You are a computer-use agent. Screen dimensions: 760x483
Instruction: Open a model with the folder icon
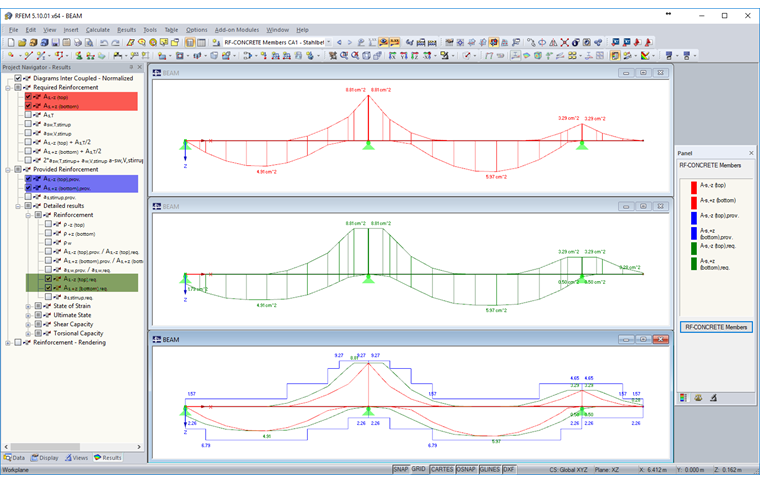coord(22,43)
